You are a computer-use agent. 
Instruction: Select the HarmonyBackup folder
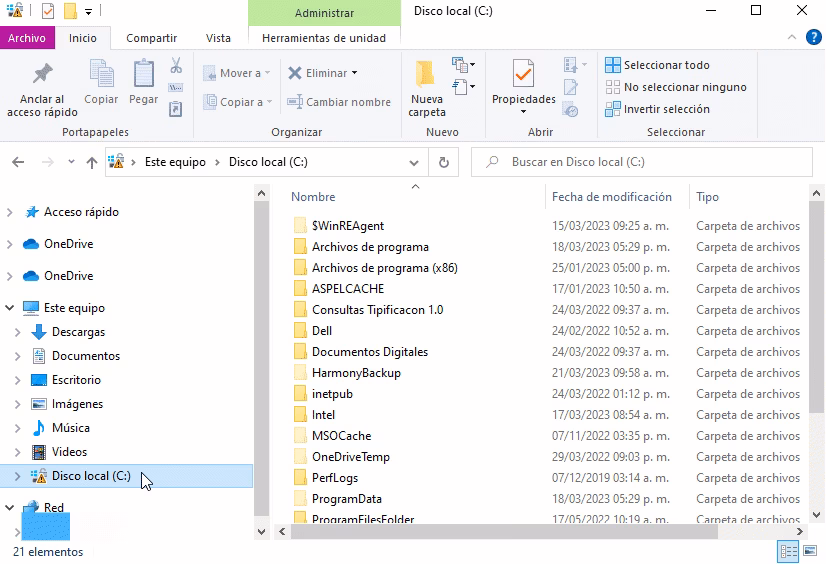pos(356,373)
